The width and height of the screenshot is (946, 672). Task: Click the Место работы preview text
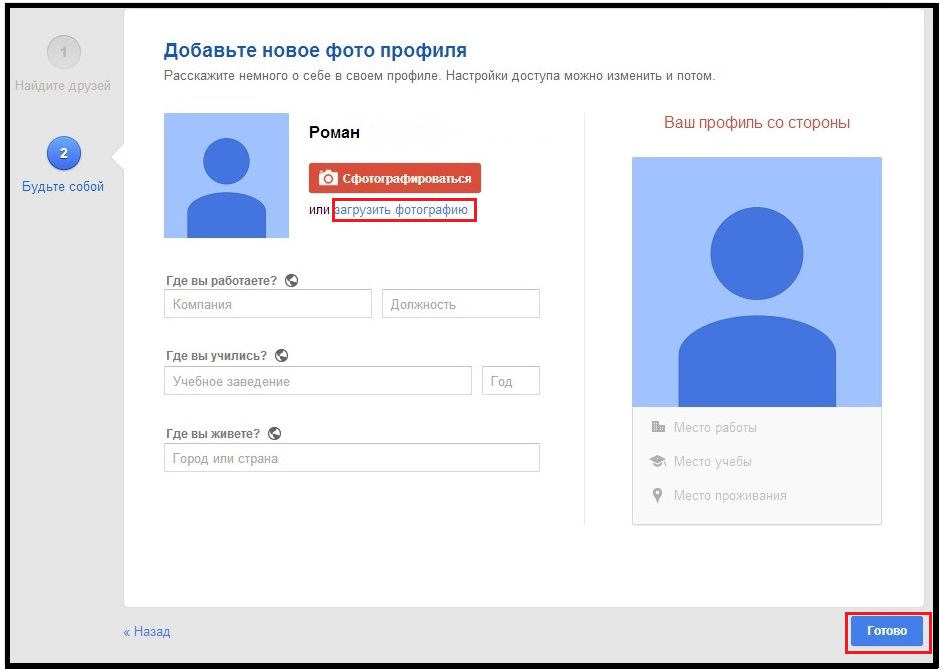pos(715,428)
